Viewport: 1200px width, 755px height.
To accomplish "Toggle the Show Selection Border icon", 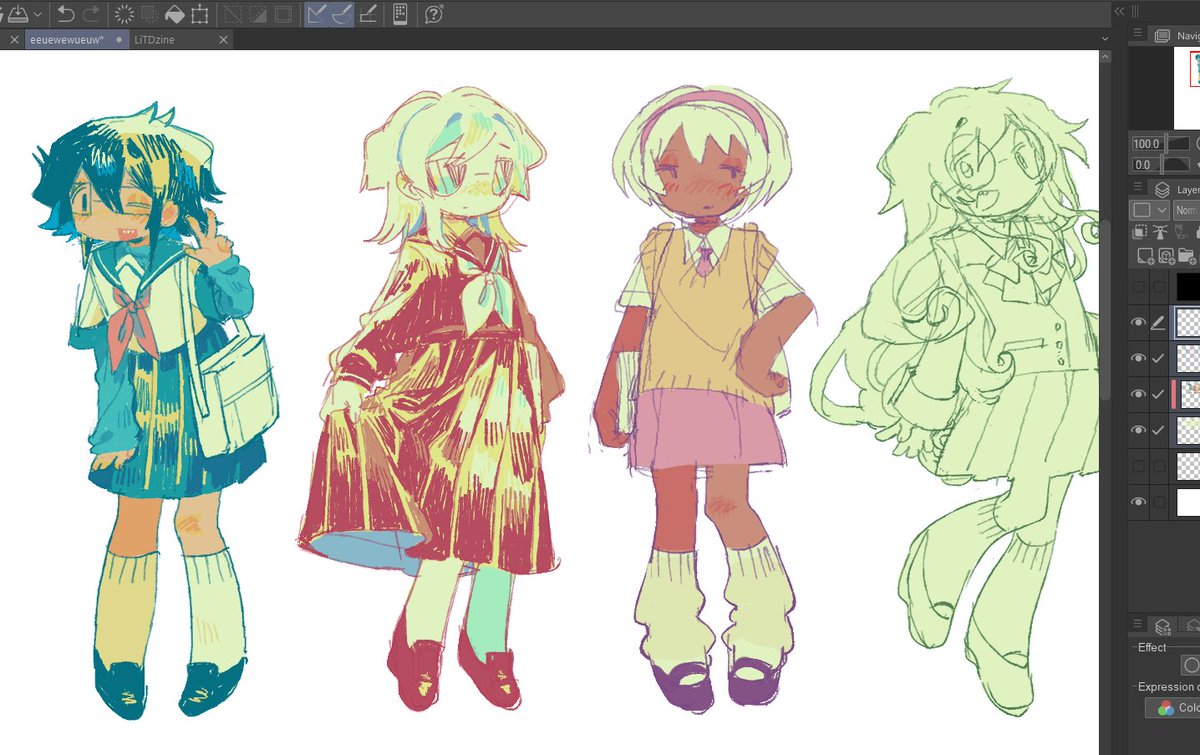I will 284,14.
